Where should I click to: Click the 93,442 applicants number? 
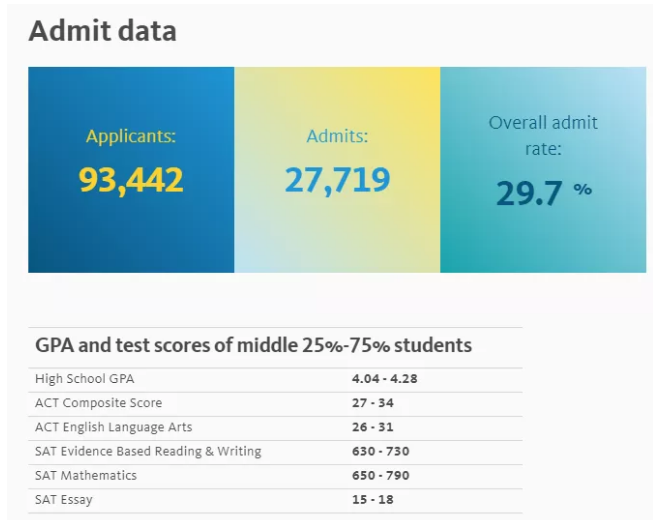[x=131, y=180]
